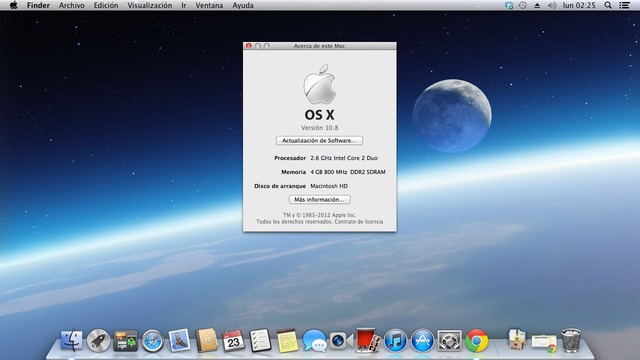Click the eject icon in menu bar
Image resolution: width=640 pixels, height=360 pixels.
point(537,5)
